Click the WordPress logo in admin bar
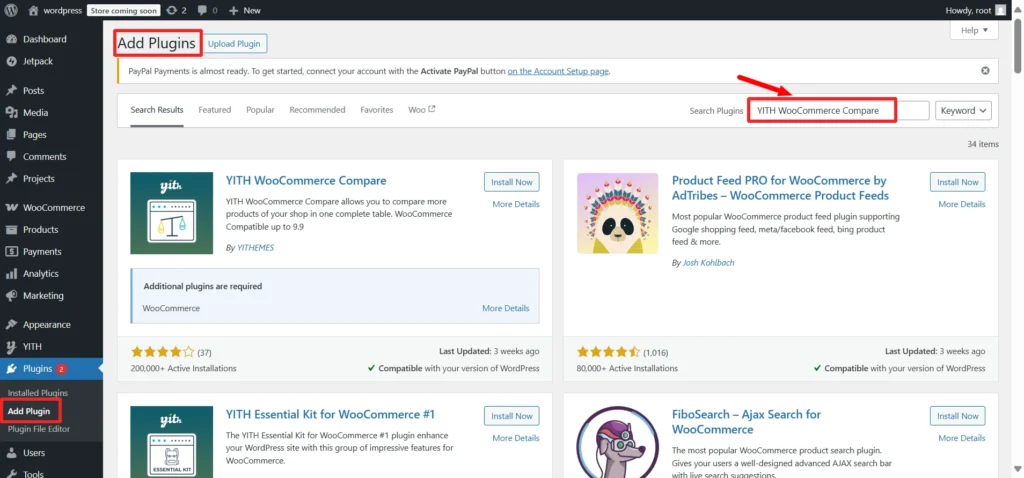Image resolution: width=1024 pixels, height=478 pixels. click(10, 10)
